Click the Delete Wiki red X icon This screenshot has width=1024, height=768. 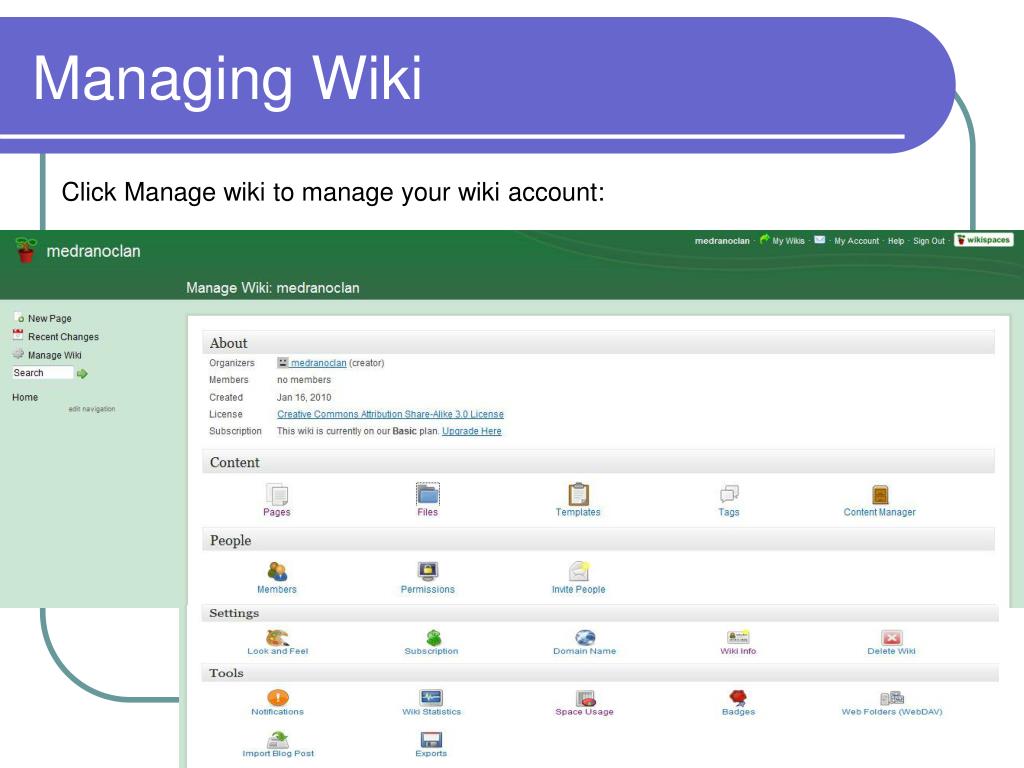(x=891, y=637)
